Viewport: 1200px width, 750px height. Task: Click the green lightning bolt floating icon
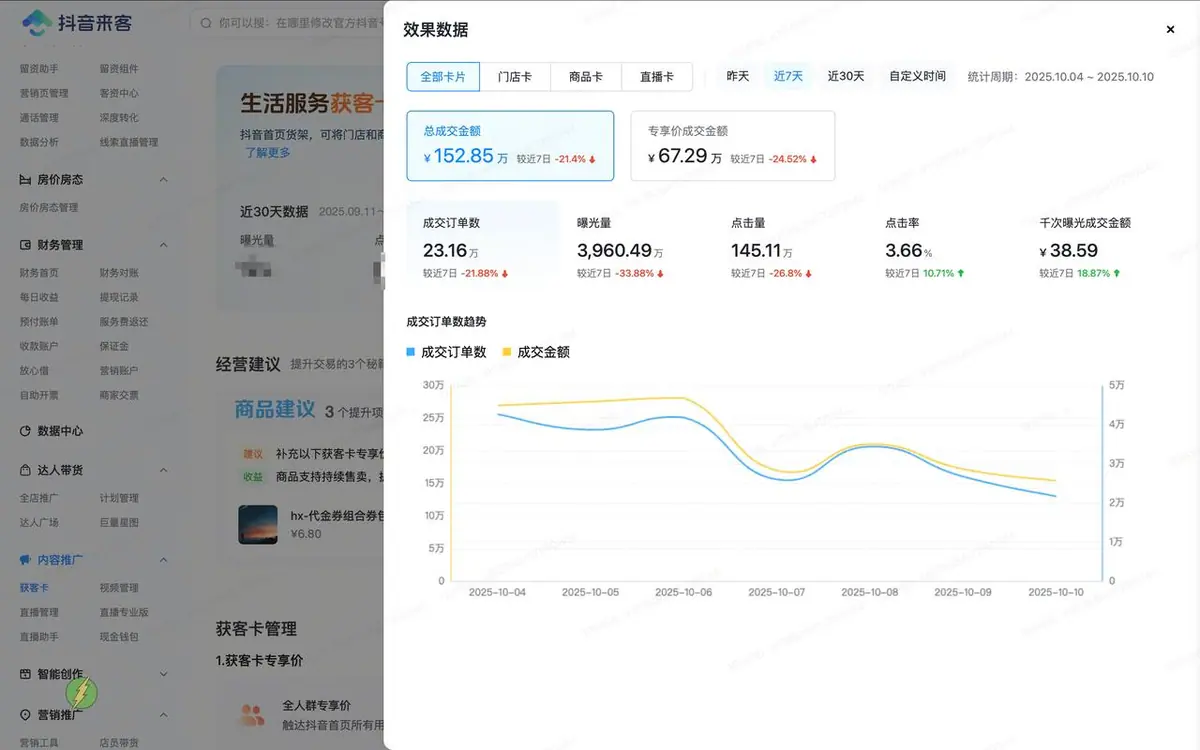(x=82, y=693)
